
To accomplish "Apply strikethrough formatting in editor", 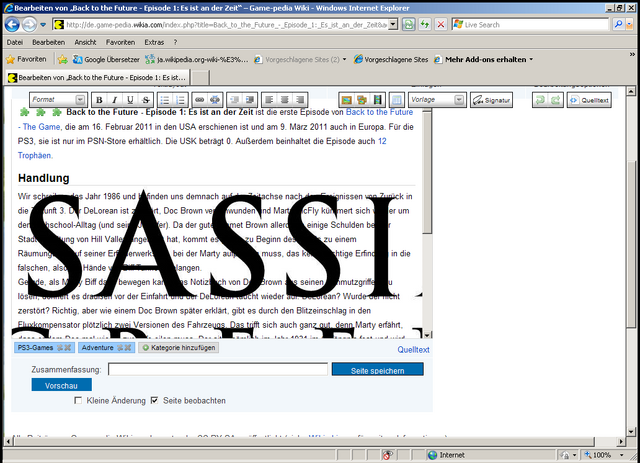I will click(146, 100).
